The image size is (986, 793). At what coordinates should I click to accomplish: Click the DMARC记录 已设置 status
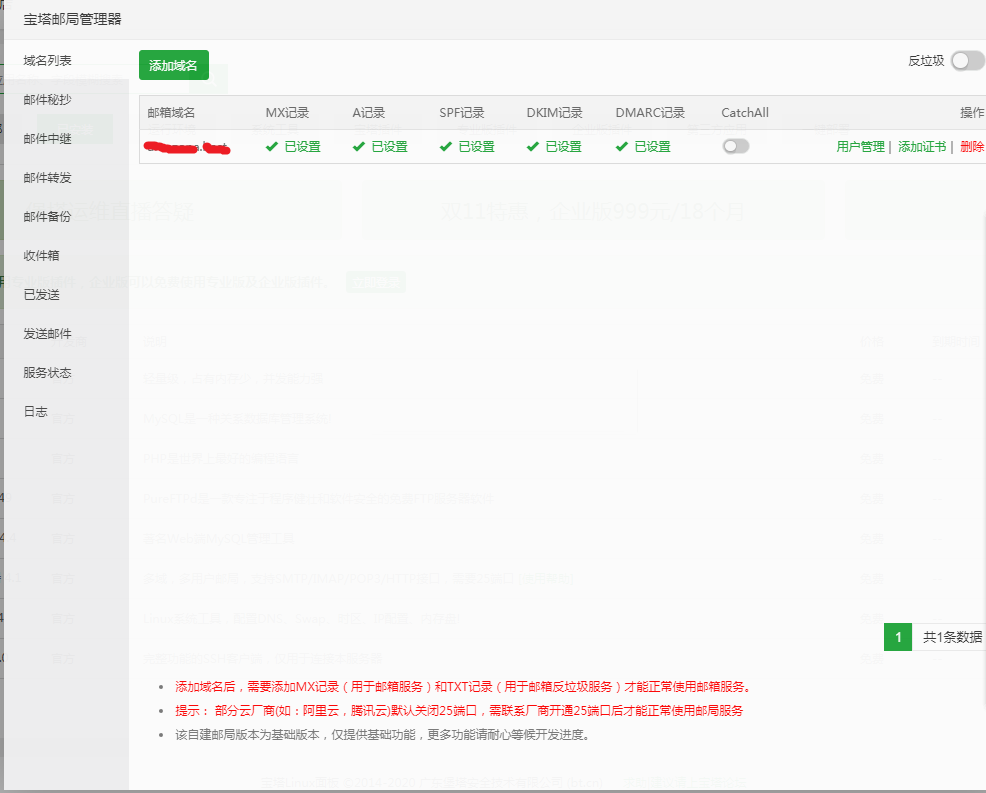click(x=652, y=147)
